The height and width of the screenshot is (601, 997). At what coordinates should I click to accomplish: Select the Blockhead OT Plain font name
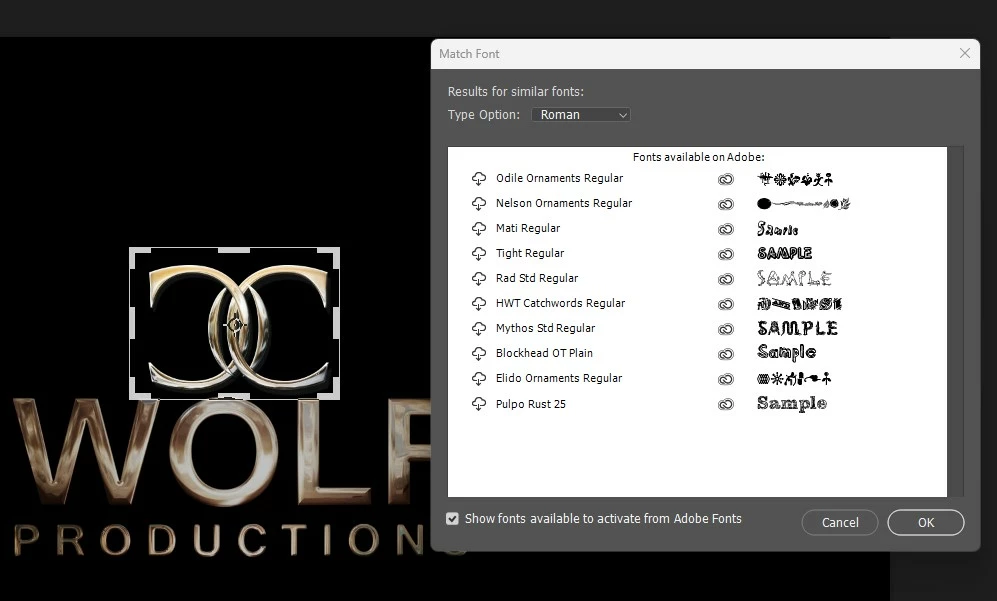pos(544,353)
